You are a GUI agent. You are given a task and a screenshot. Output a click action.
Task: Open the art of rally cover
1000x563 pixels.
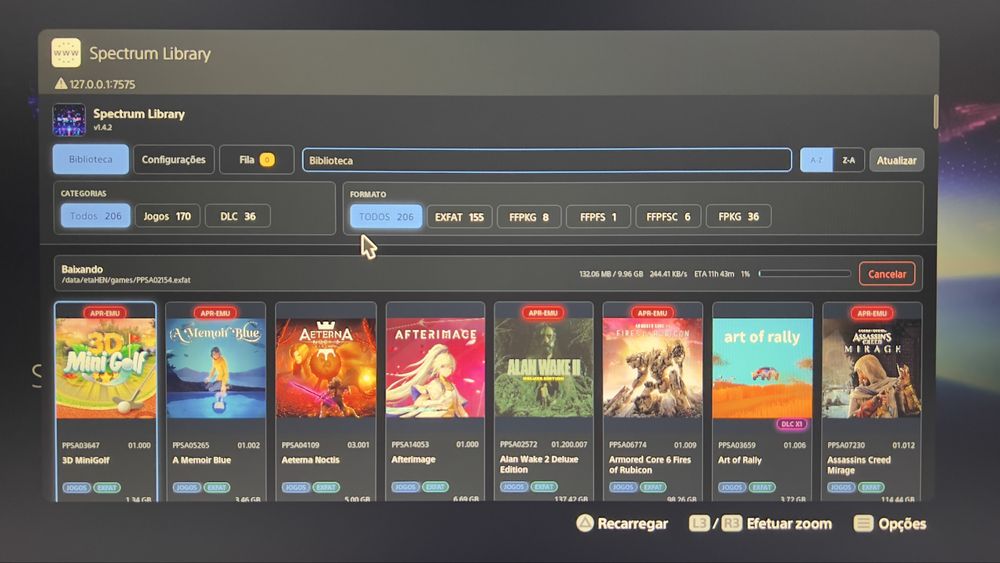[762, 368]
